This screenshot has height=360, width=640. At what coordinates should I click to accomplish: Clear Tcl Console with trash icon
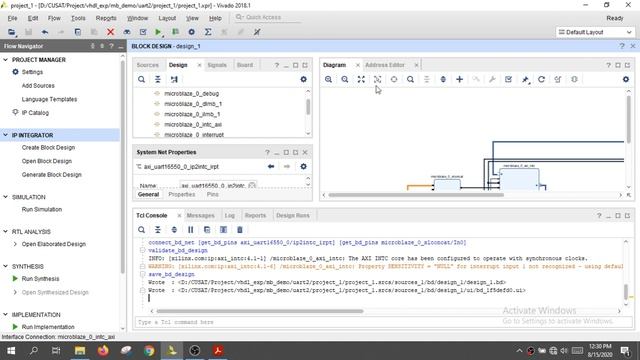(x=240, y=230)
